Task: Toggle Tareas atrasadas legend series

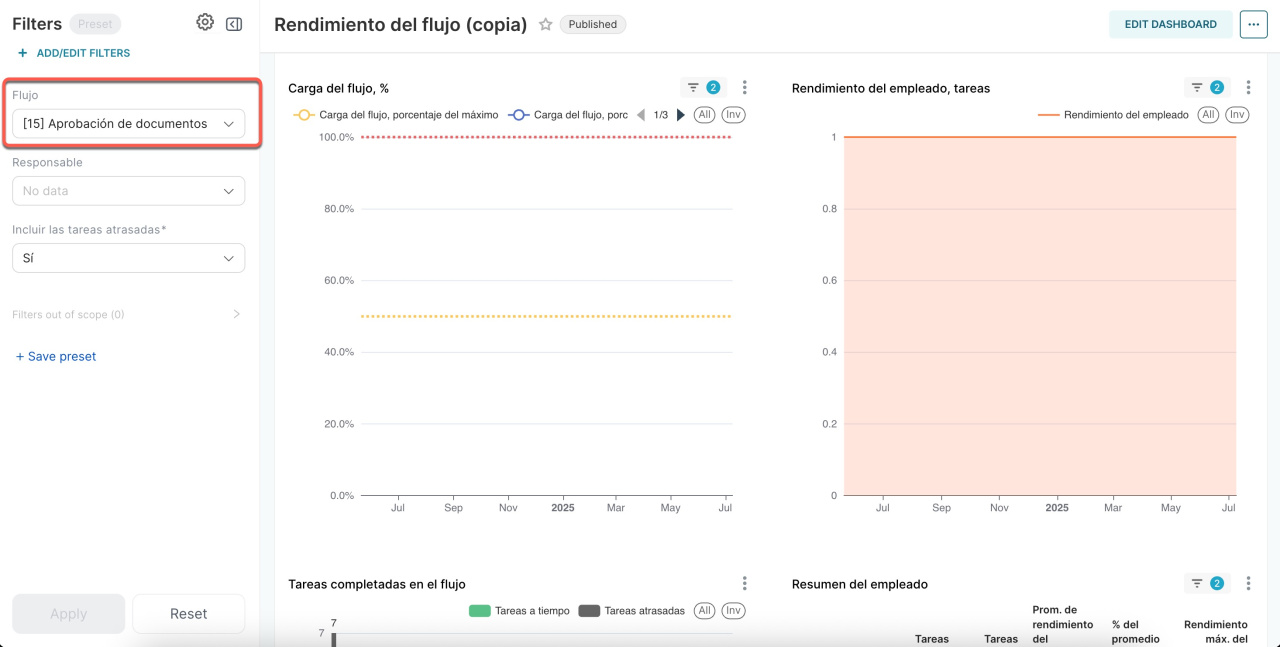Action: click(632, 611)
